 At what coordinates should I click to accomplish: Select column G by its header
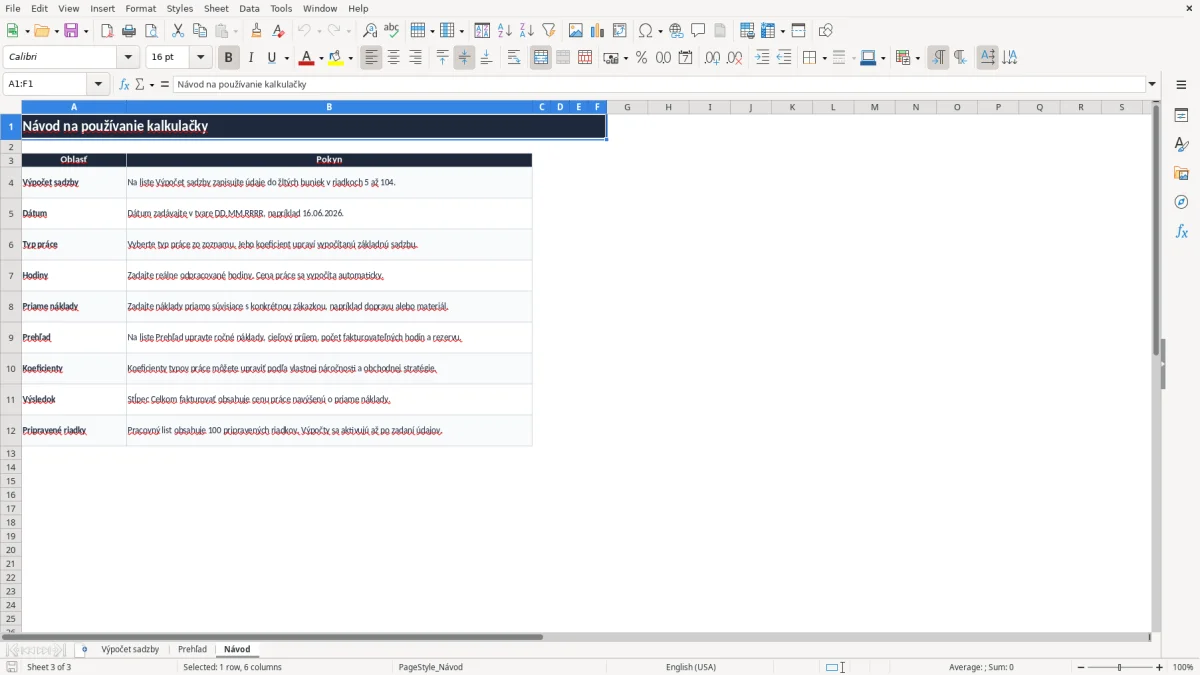(627, 107)
